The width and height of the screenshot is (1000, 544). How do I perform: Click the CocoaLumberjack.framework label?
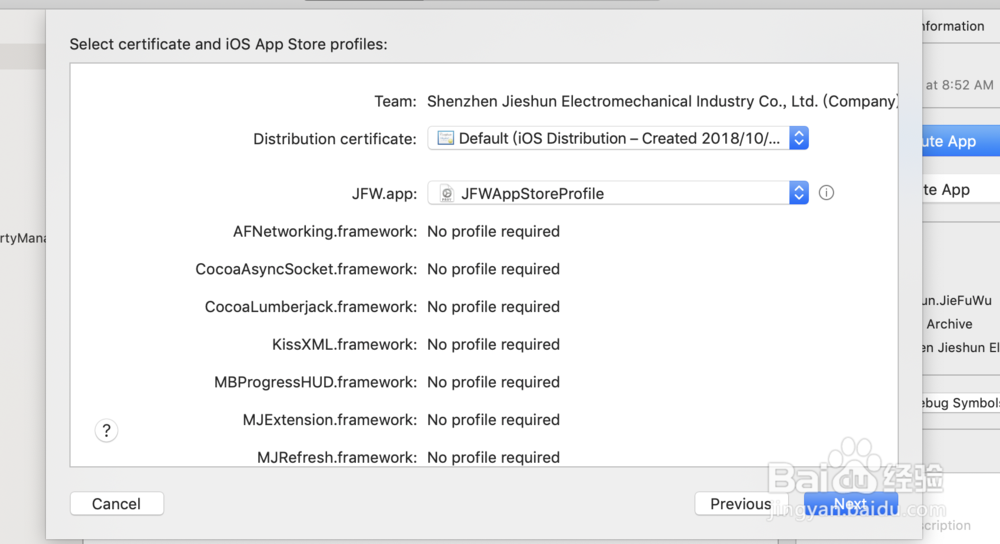tap(310, 307)
